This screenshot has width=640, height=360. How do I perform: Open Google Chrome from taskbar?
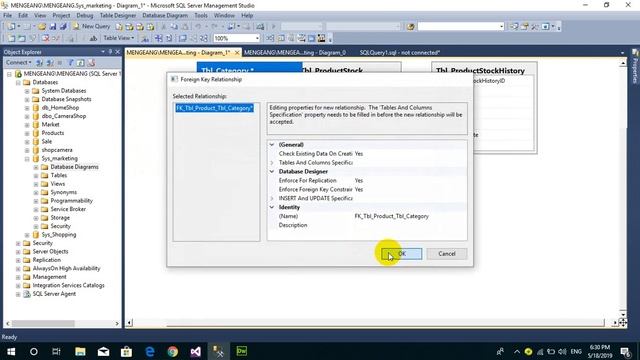173,351
